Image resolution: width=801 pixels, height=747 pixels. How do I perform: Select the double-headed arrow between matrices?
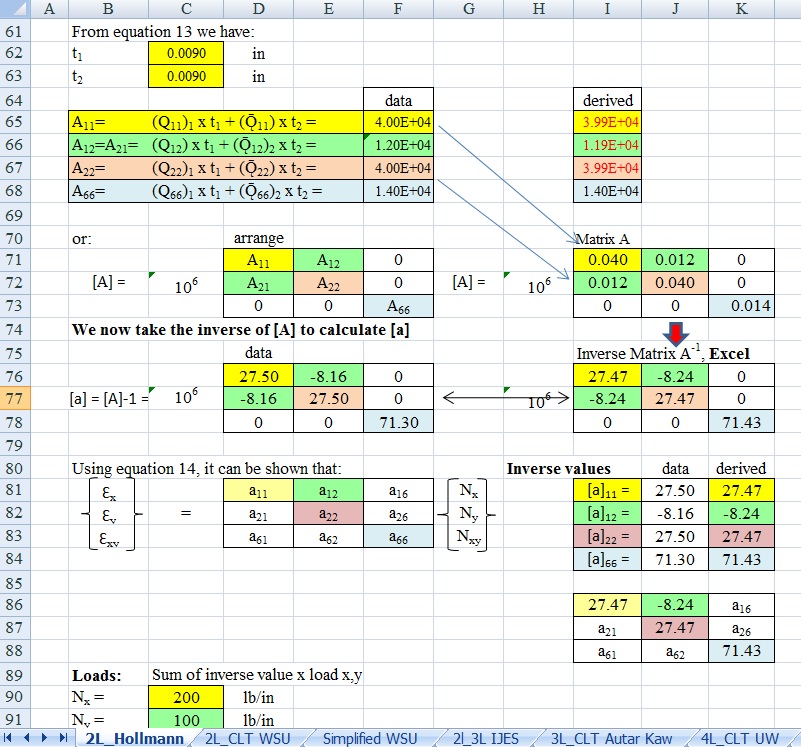(505, 398)
